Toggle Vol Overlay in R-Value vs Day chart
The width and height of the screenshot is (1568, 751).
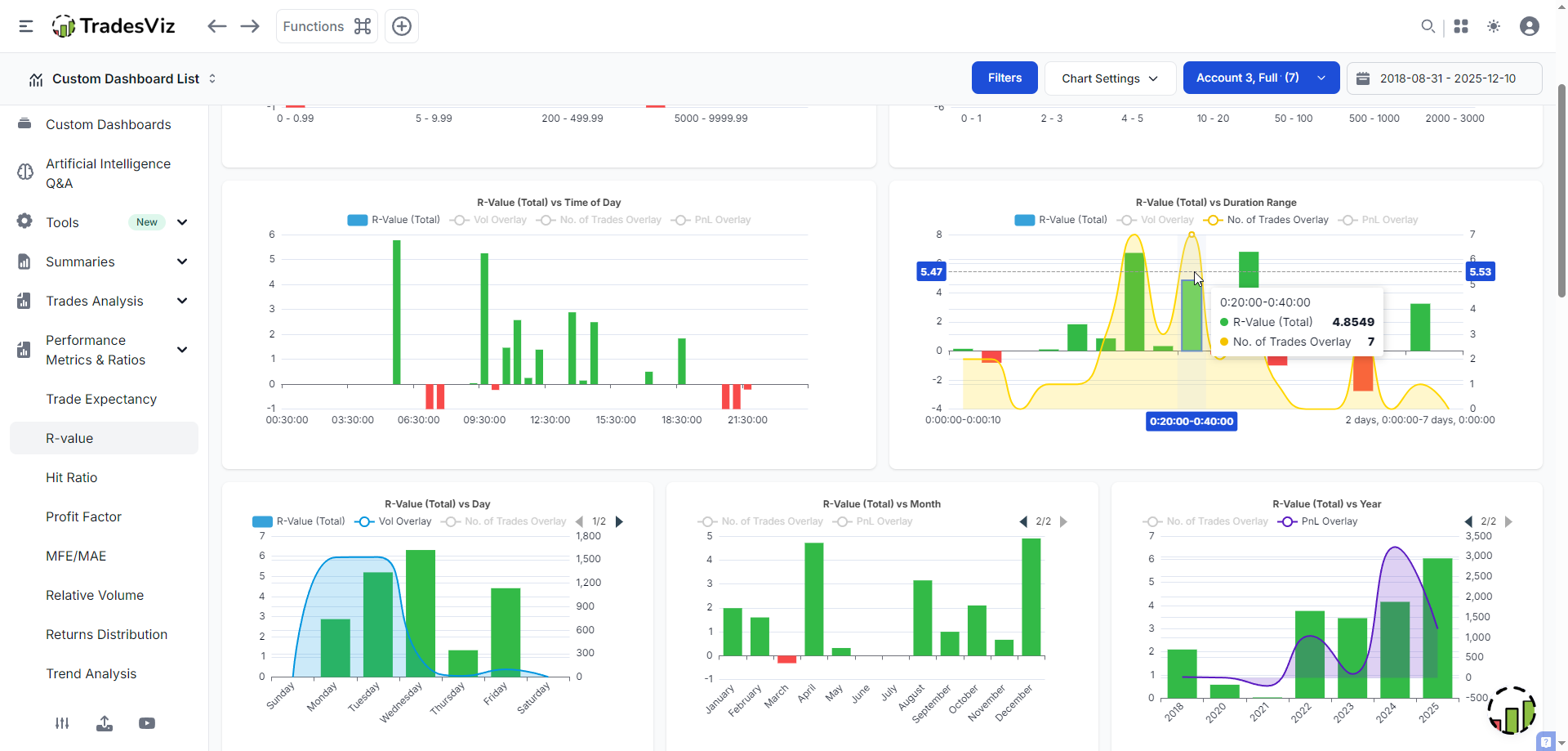click(x=394, y=521)
